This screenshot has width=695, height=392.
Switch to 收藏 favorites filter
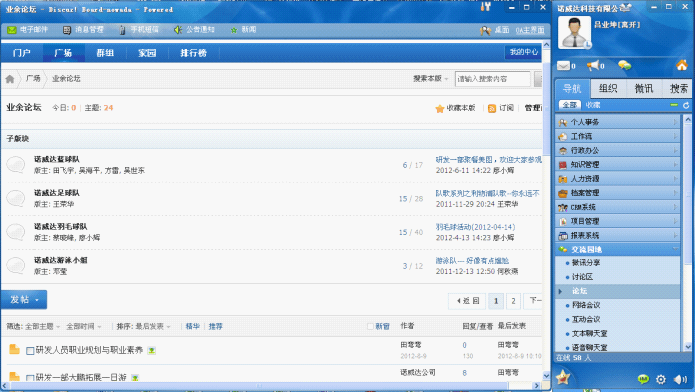coord(593,105)
